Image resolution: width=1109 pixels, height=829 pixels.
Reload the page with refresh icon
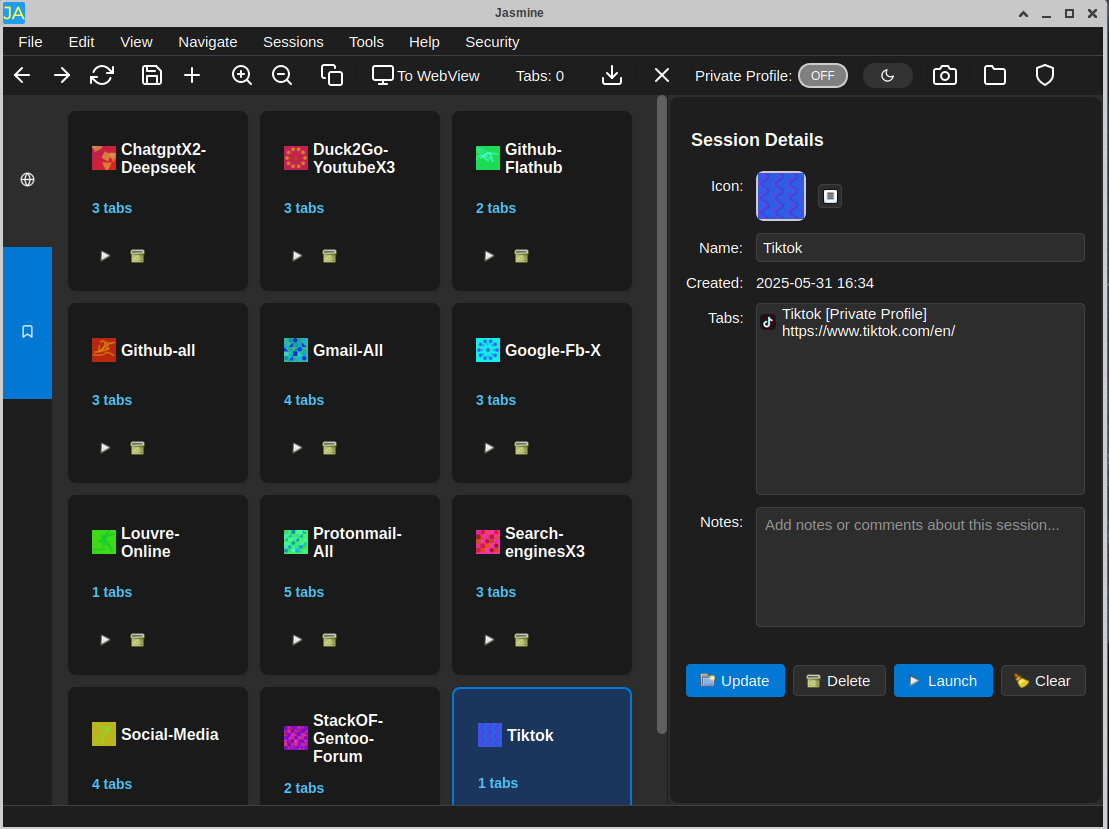point(102,75)
